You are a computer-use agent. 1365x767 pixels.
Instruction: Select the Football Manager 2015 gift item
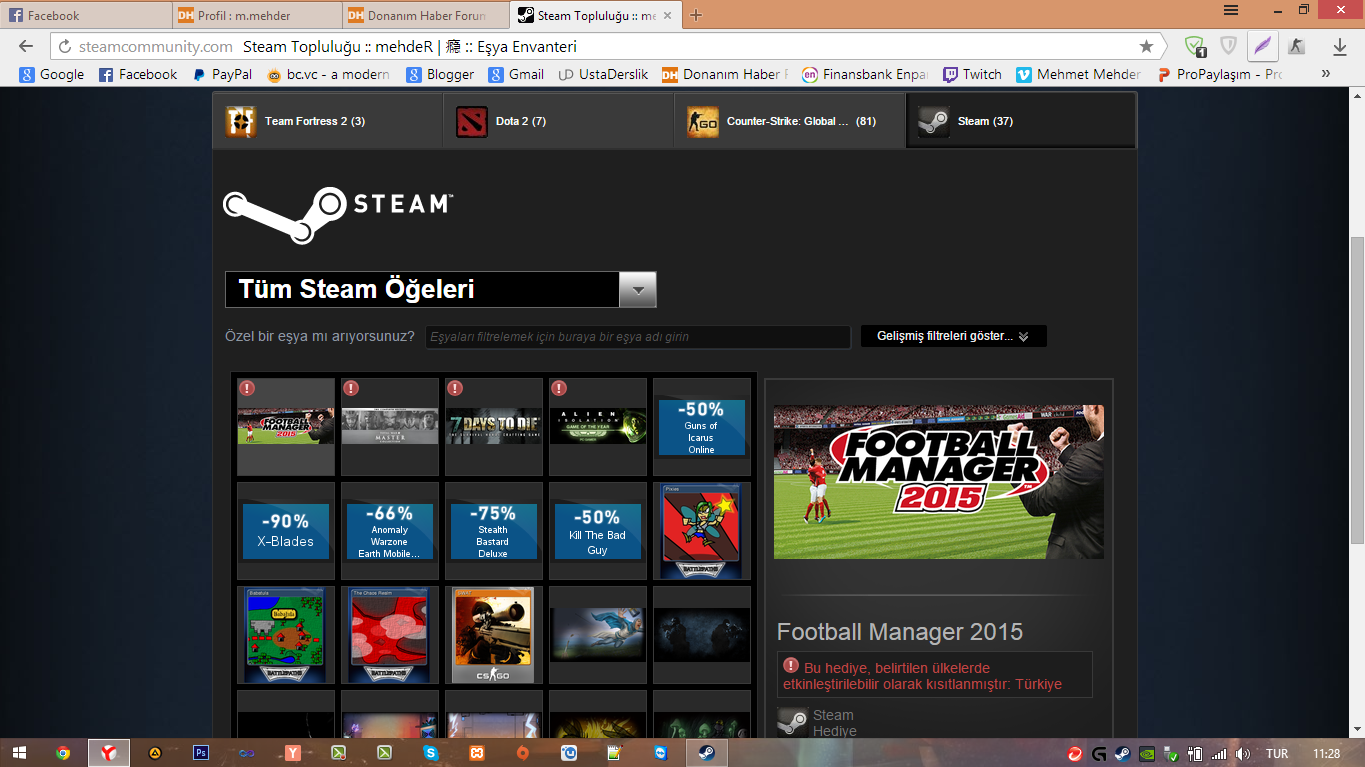click(x=286, y=426)
